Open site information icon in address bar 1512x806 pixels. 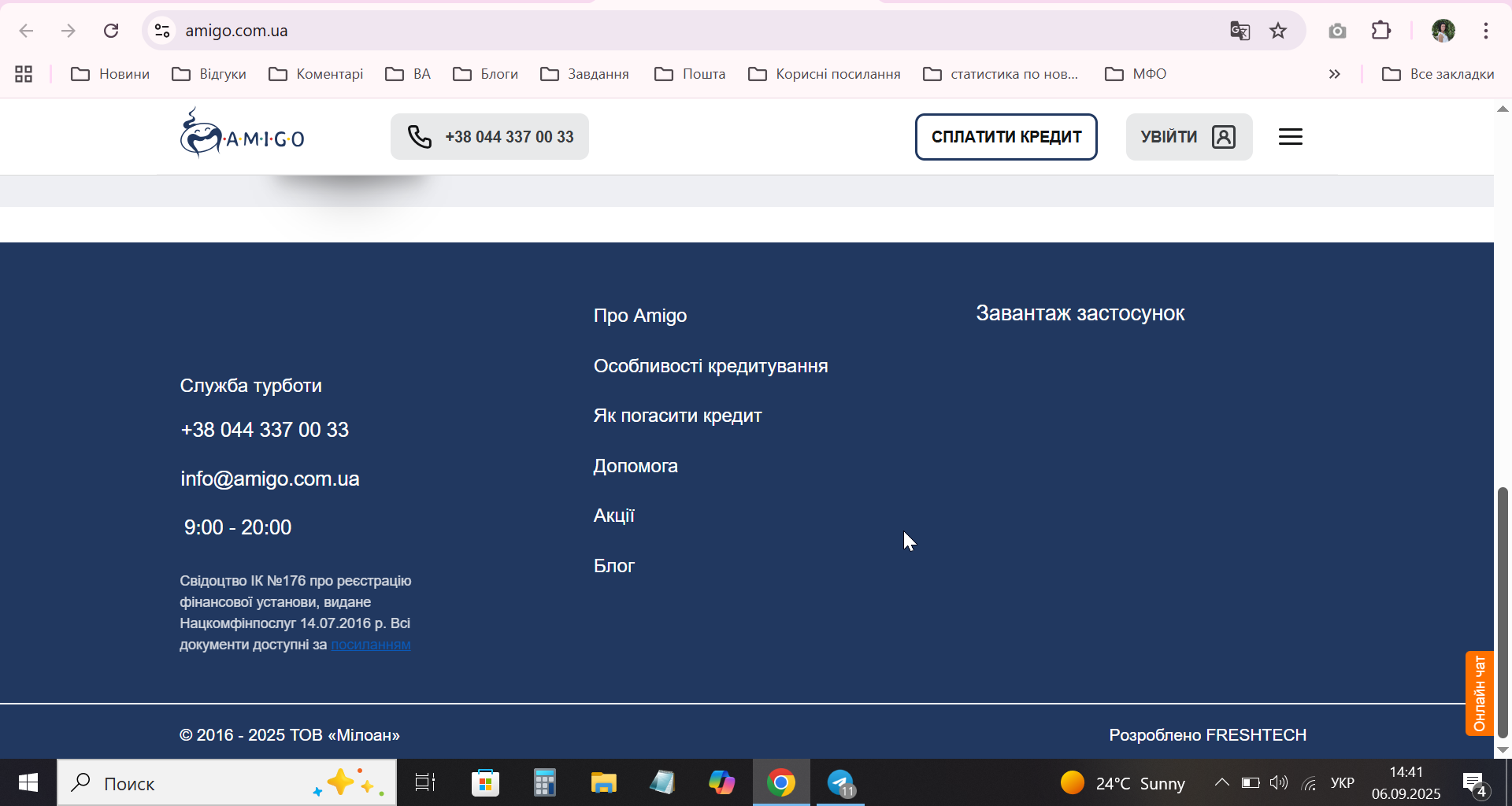pos(162,31)
